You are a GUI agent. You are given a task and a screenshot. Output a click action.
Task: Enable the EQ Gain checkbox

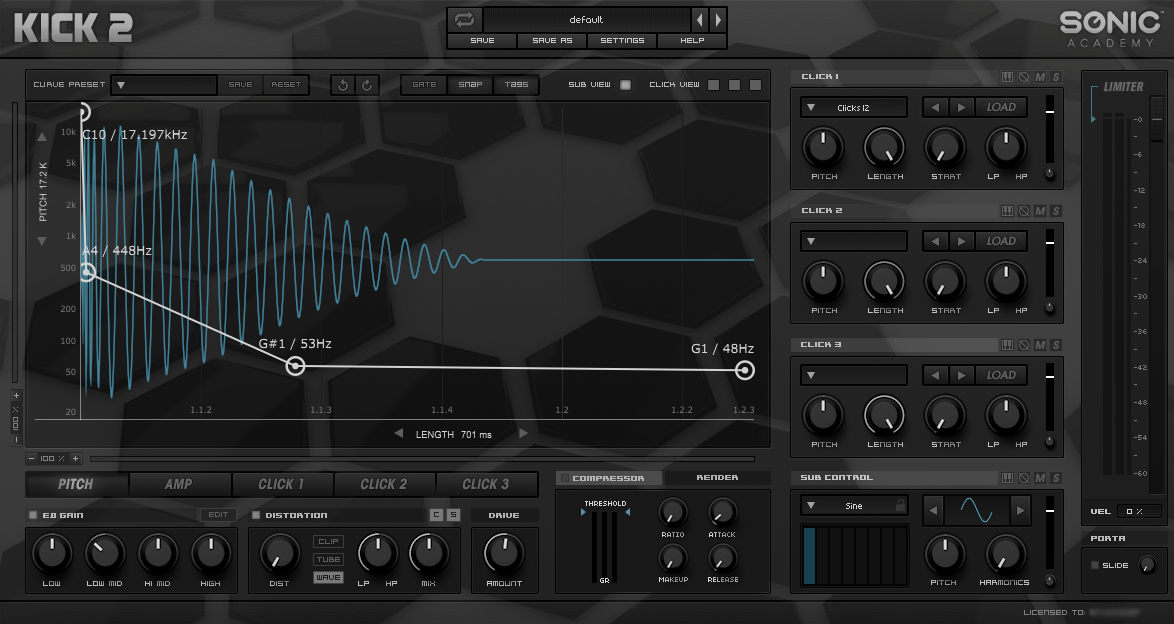pos(32,515)
